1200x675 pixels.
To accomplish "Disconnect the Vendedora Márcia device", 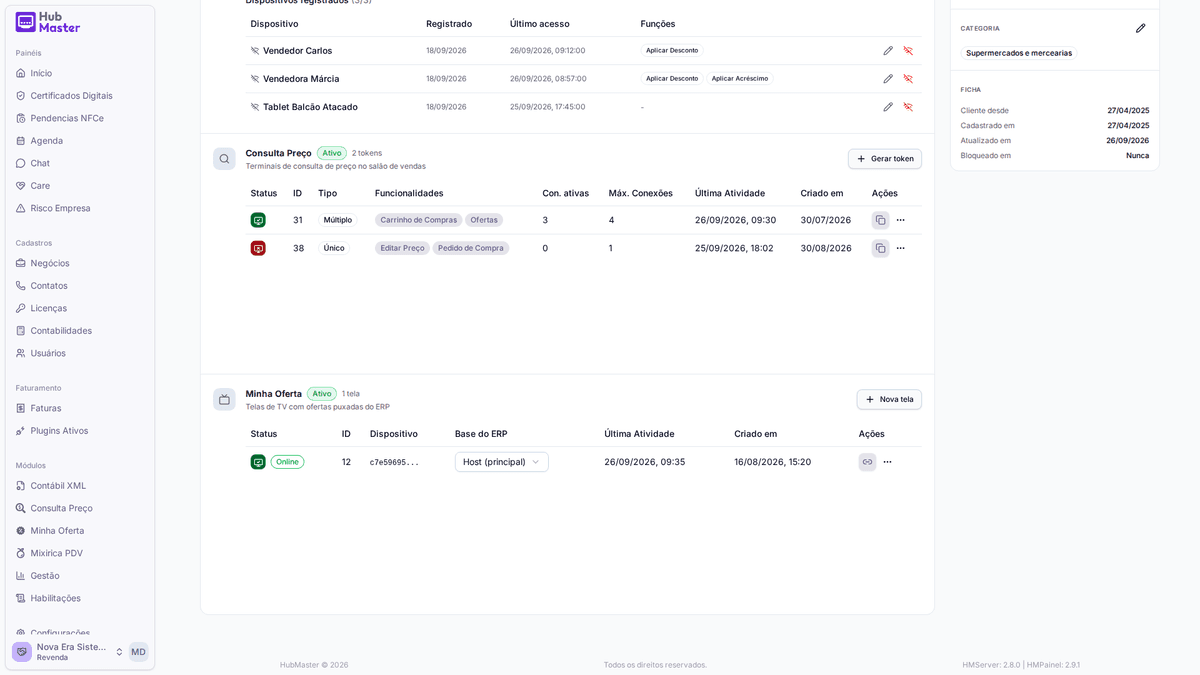I will click(908, 79).
